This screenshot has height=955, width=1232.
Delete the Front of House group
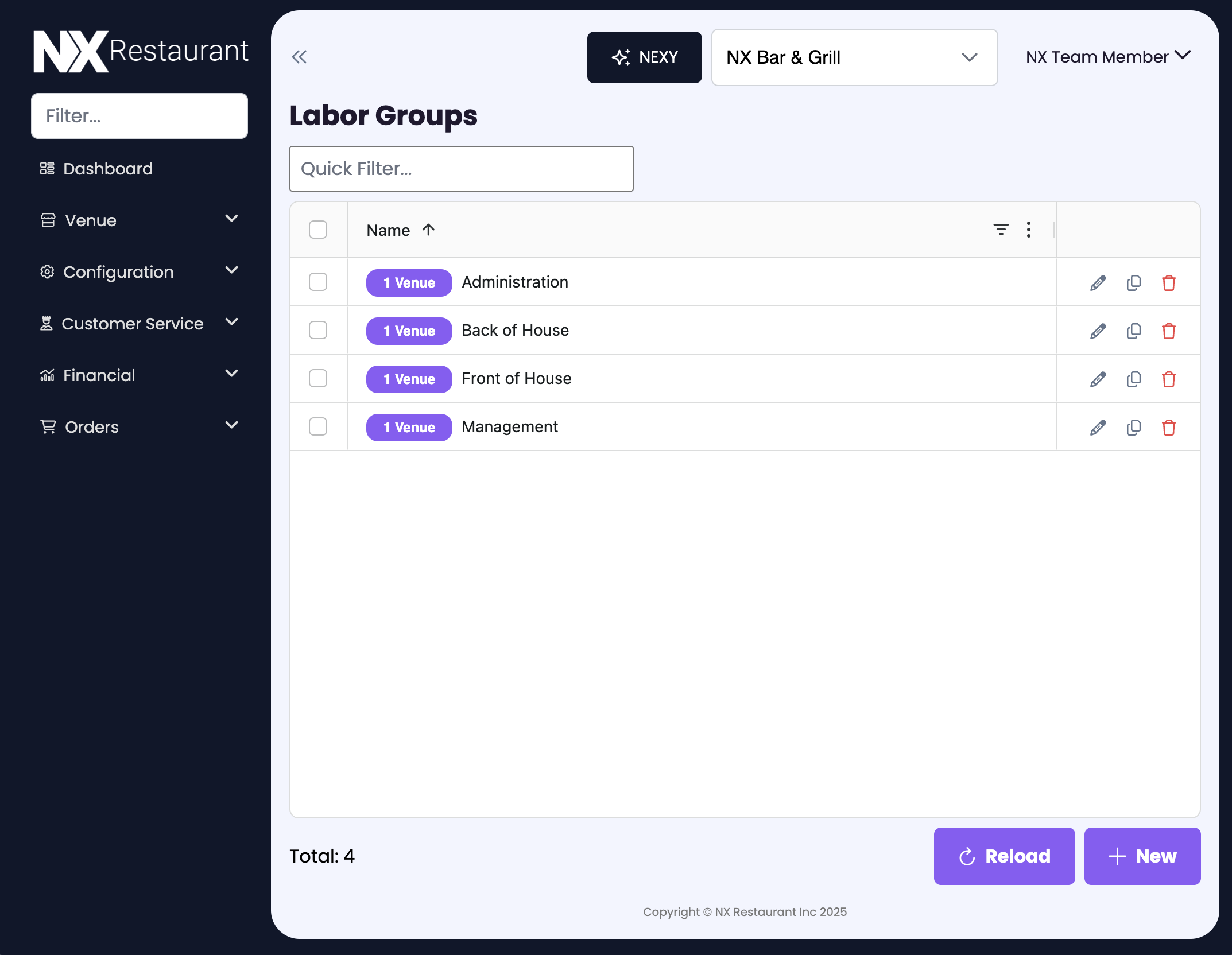click(x=1169, y=379)
